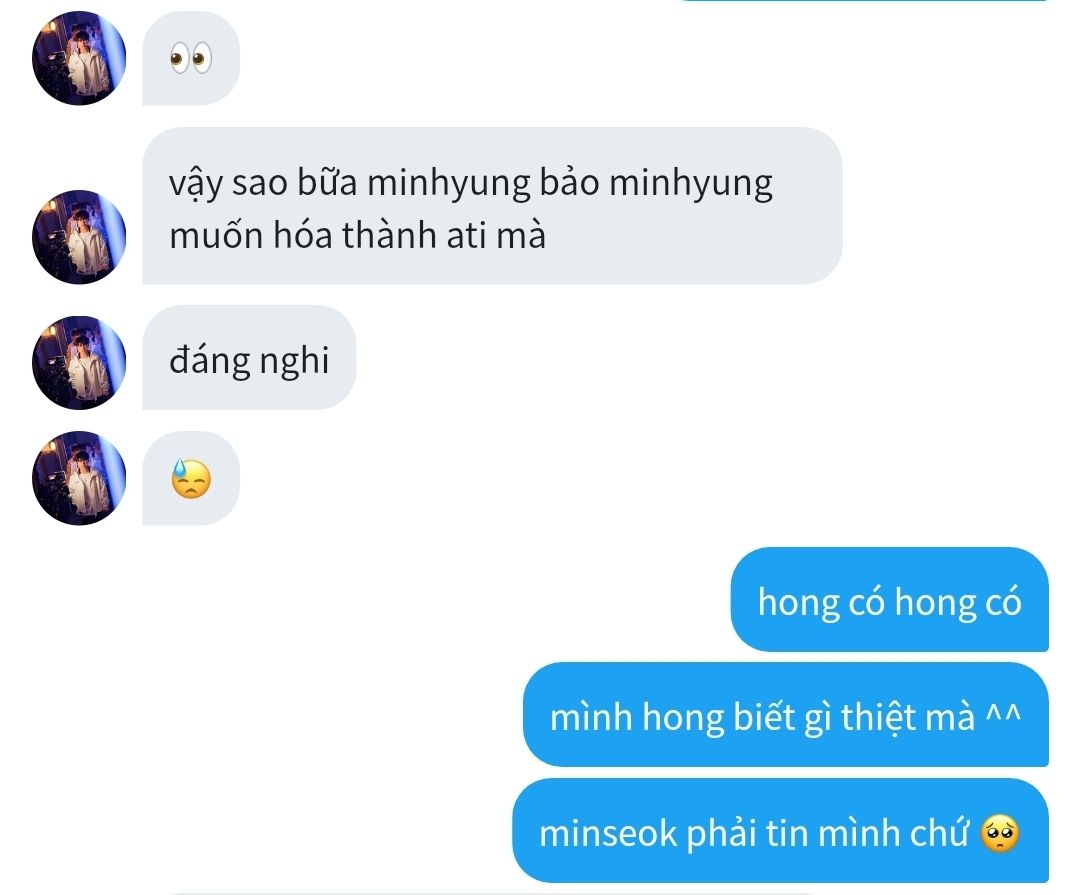Screen dimensions: 1080x895
Task: Select the 'vậy sao bữa minhyung bảo' message bubble
Action: [x=492, y=205]
